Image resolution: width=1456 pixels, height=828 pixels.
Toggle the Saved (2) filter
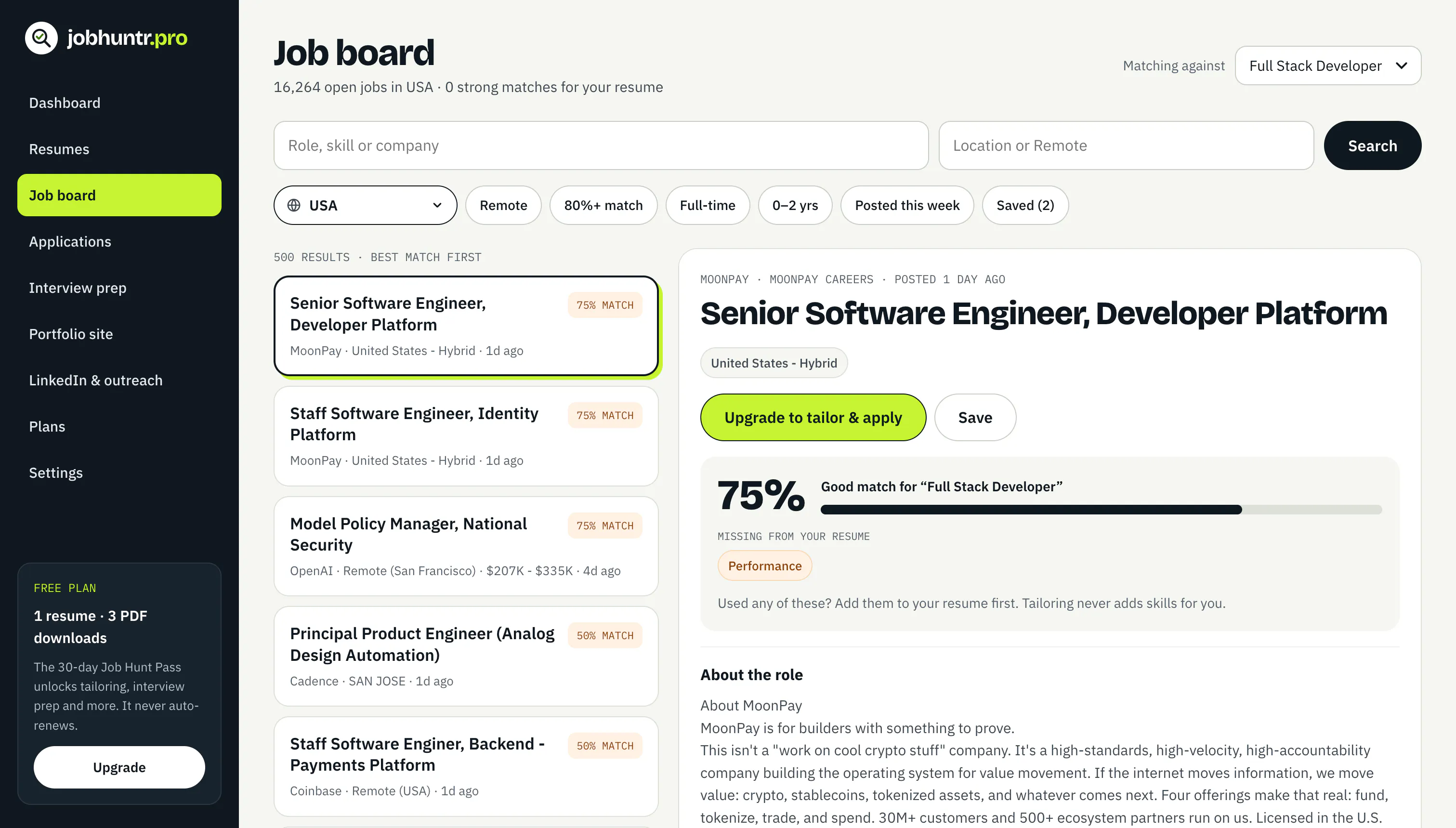[x=1025, y=205]
